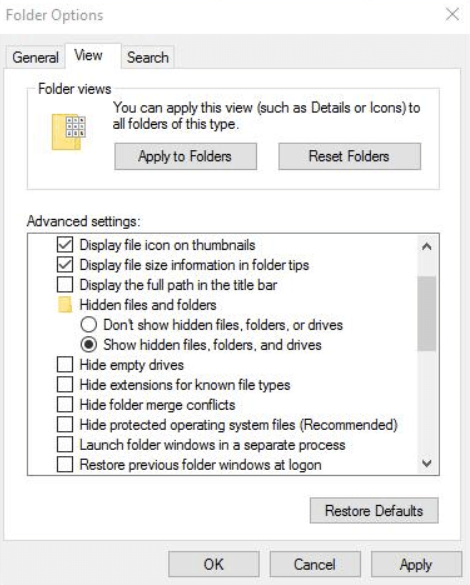Enable Hide extensions for known file types
The width and height of the screenshot is (470, 585).
point(65,385)
